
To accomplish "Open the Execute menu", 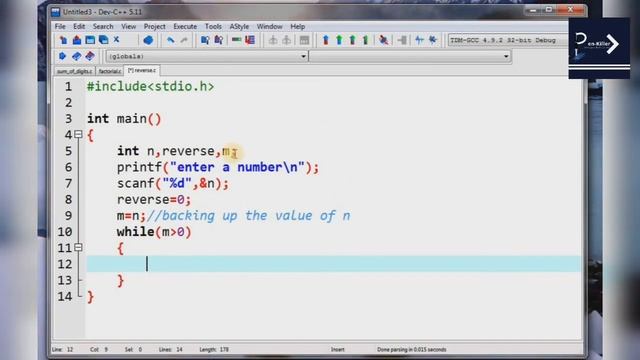I will point(185,27).
